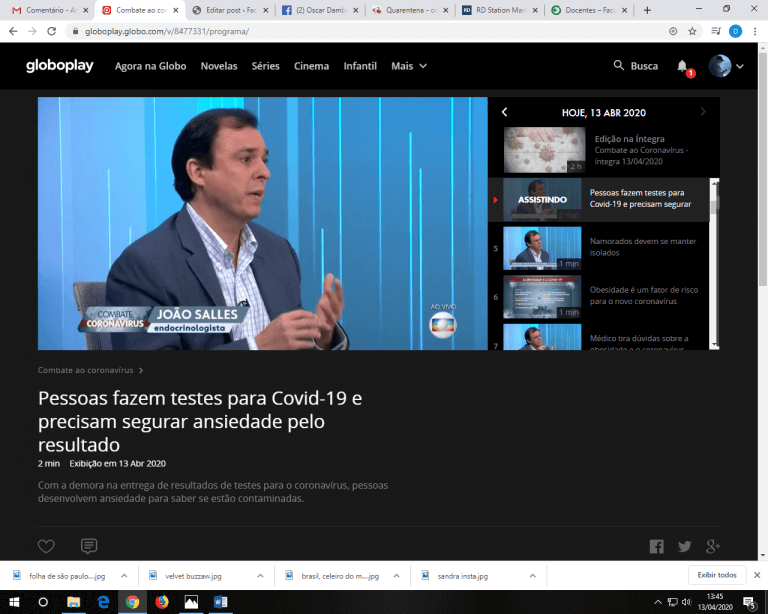768x614 pixels.
Task: Open the Séries section
Action: pos(265,66)
